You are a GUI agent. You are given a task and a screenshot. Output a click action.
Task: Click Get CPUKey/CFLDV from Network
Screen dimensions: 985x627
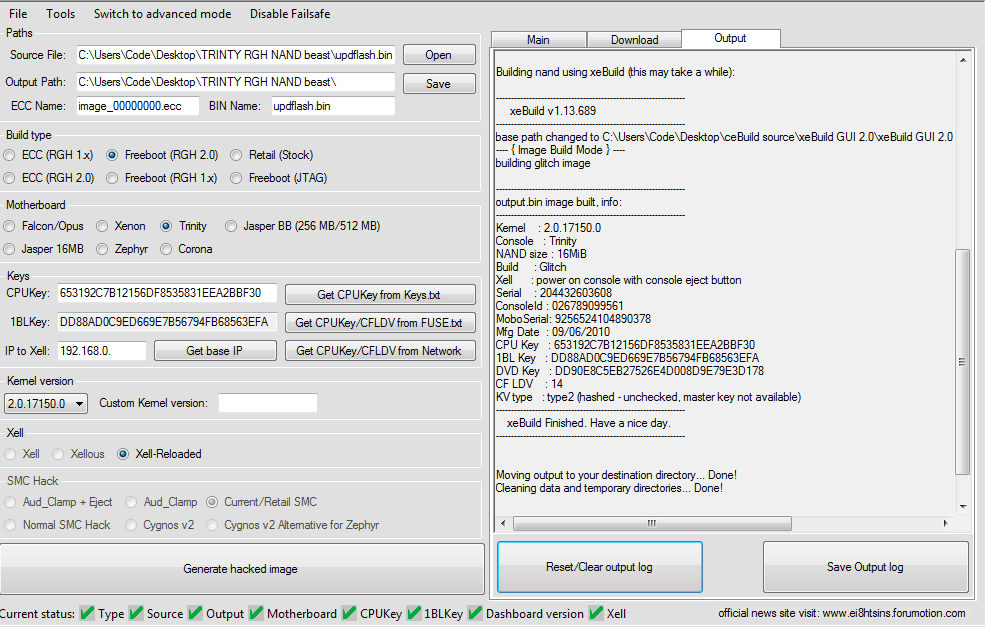379,351
